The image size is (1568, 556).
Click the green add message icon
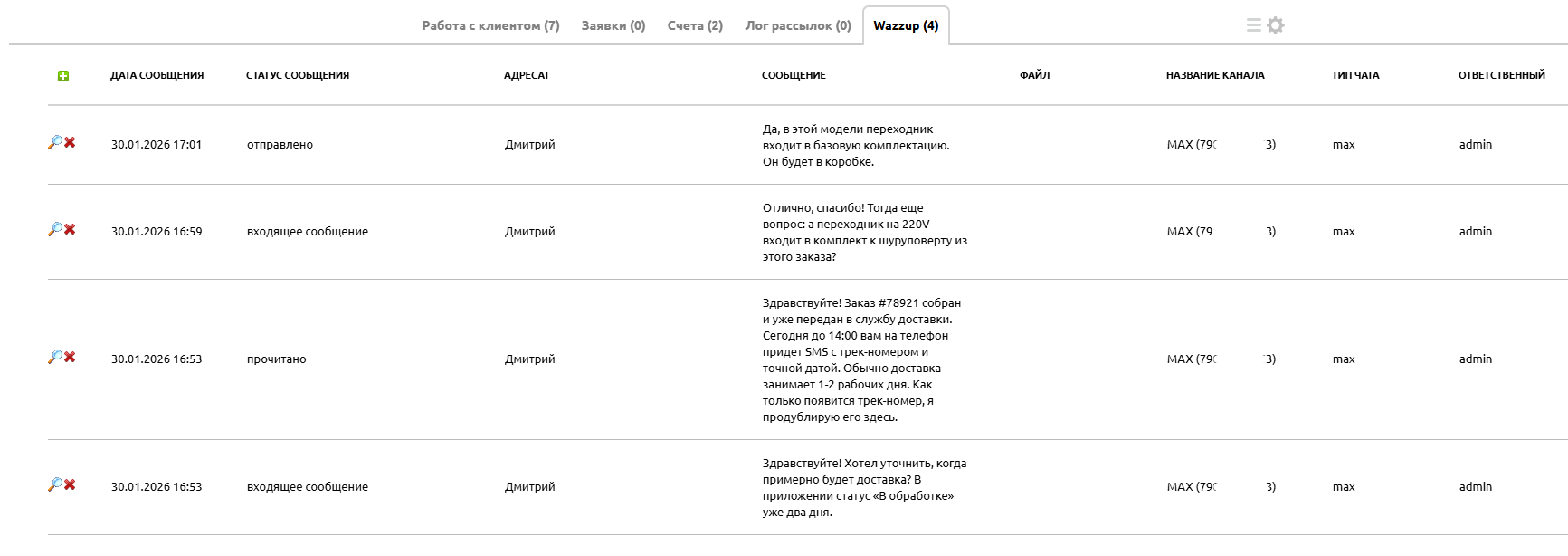pyautogui.click(x=63, y=76)
